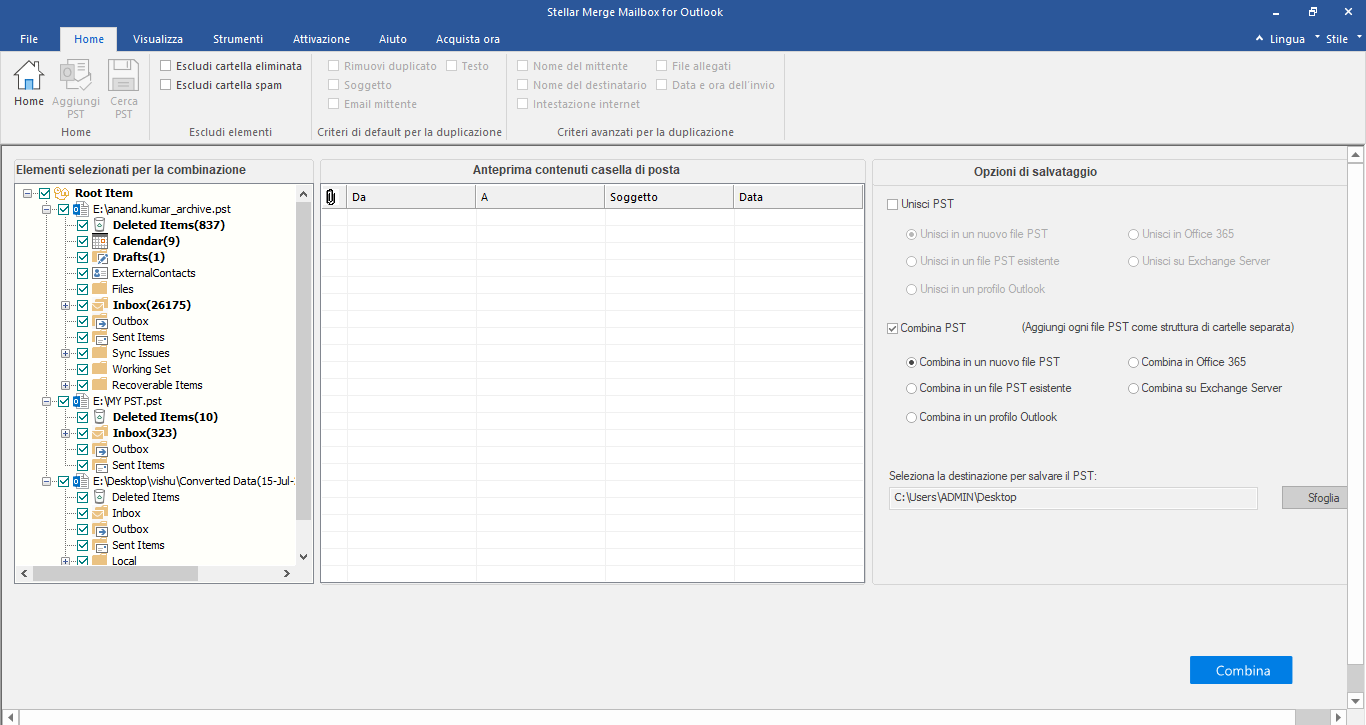The width and height of the screenshot is (1366, 725).
Task: Uncheck the Combina PST option
Action: click(892, 328)
